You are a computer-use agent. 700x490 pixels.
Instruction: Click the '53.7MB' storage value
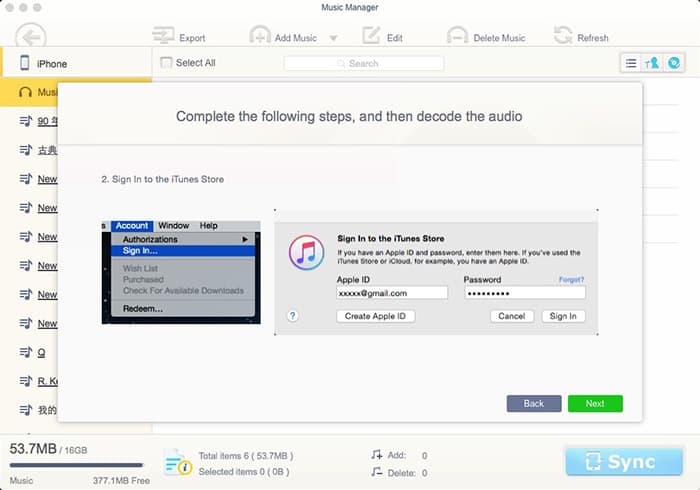(33, 448)
